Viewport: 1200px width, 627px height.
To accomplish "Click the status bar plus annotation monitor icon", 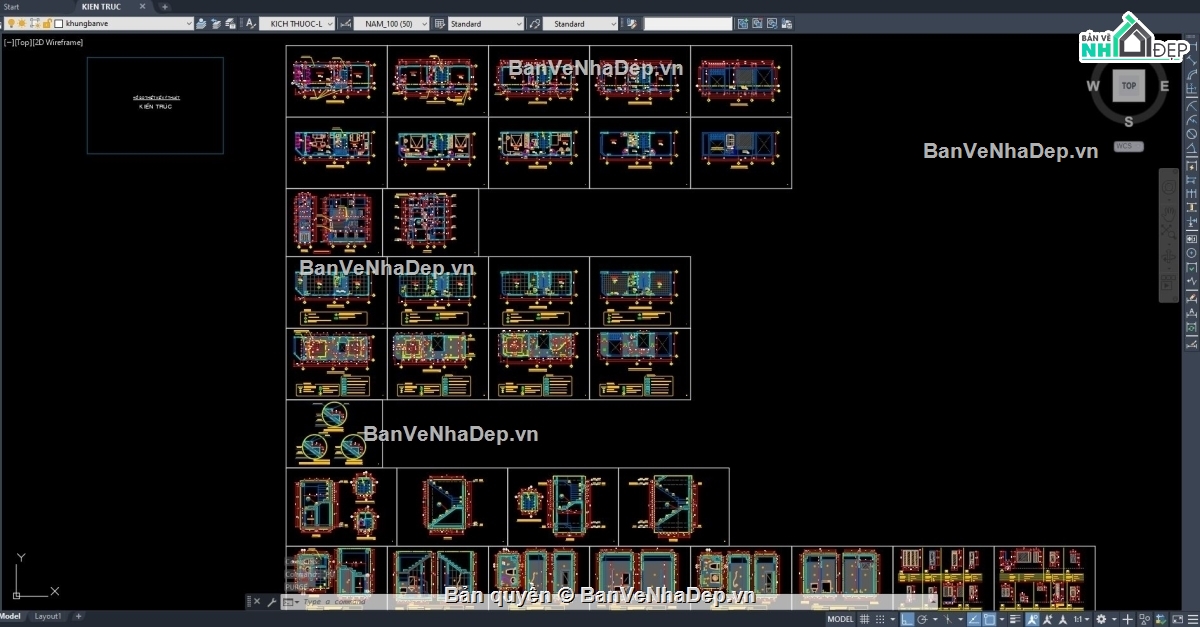I will (x=1127, y=619).
